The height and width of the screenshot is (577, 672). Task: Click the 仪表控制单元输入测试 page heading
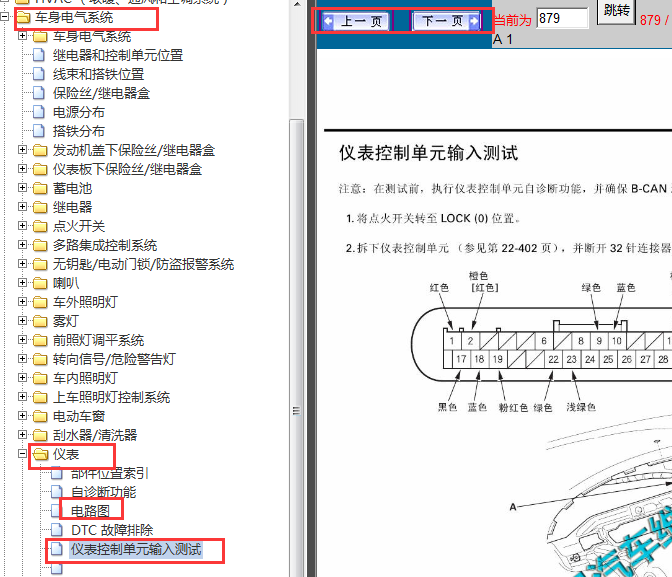pyautogui.click(x=429, y=153)
